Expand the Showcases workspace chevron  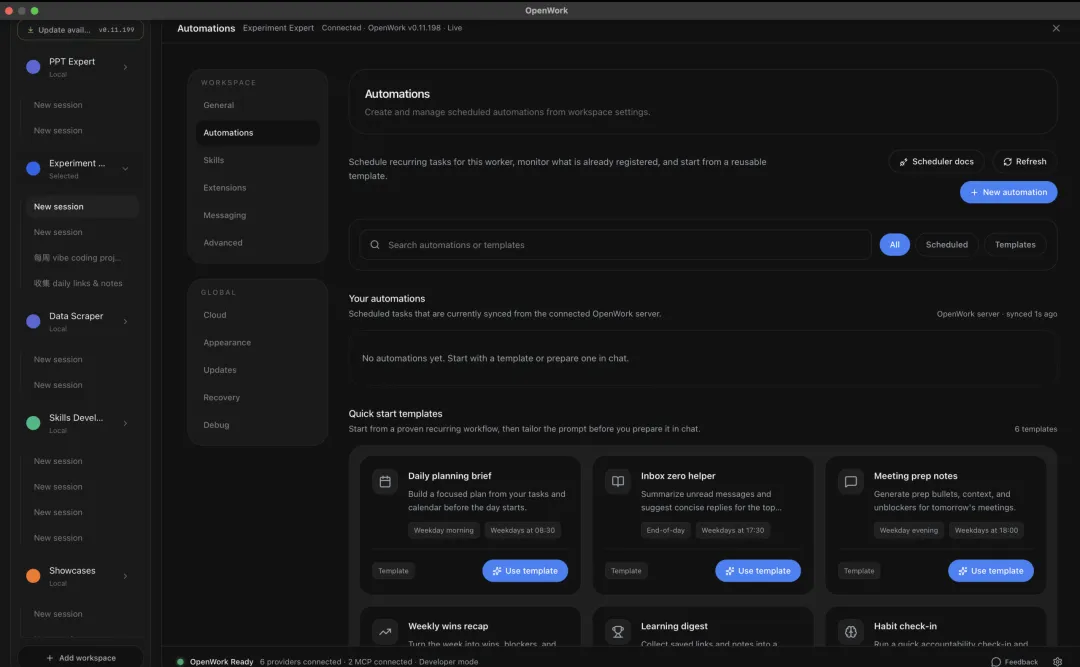click(x=125, y=576)
